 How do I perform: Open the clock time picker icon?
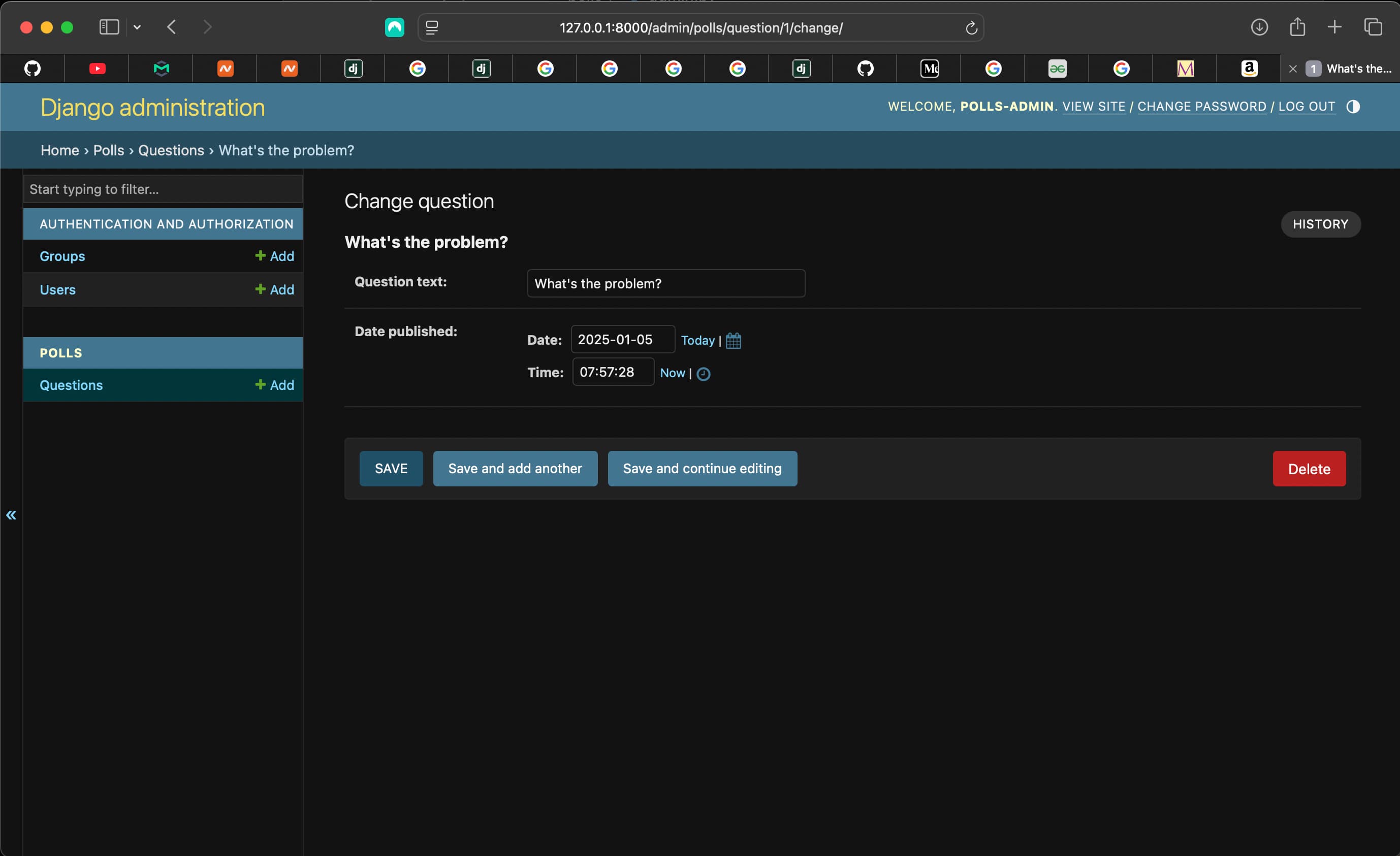(x=704, y=374)
